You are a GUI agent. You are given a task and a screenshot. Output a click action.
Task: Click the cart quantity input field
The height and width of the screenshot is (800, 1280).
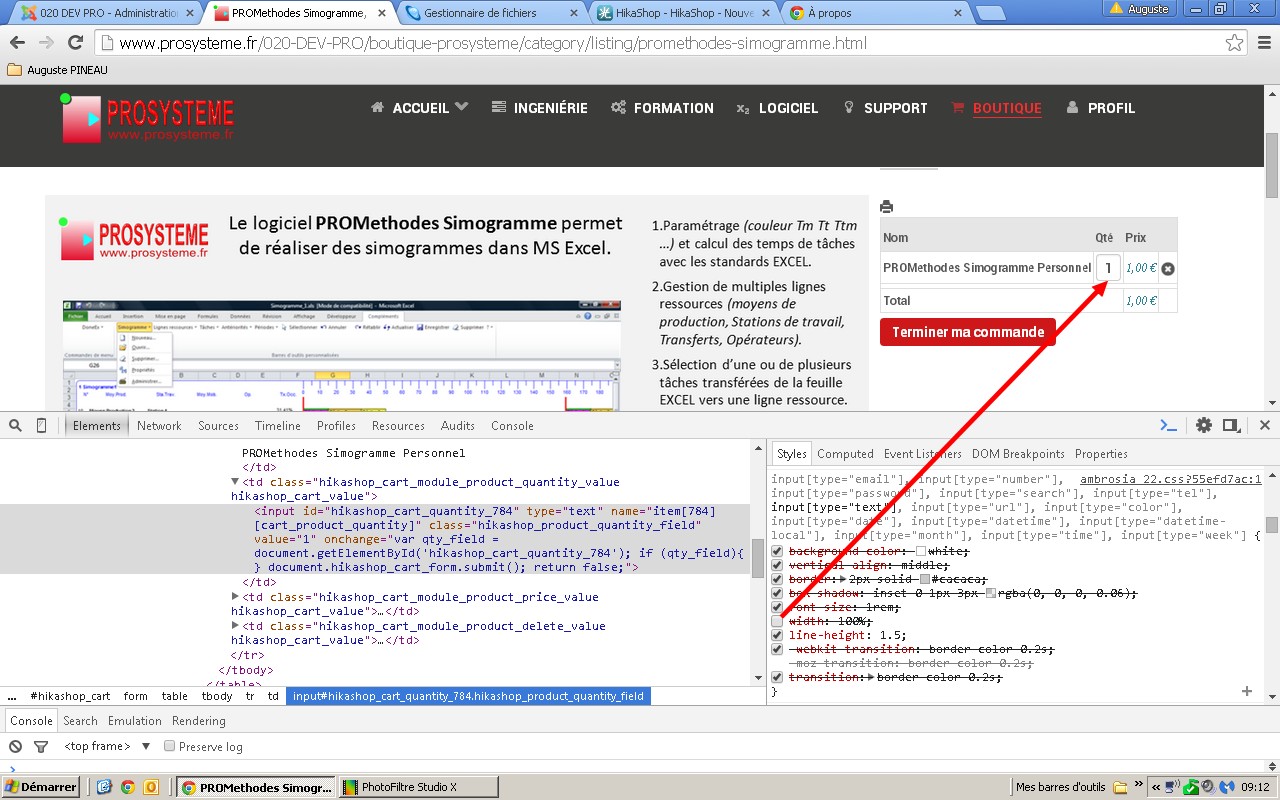click(x=1107, y=268)
